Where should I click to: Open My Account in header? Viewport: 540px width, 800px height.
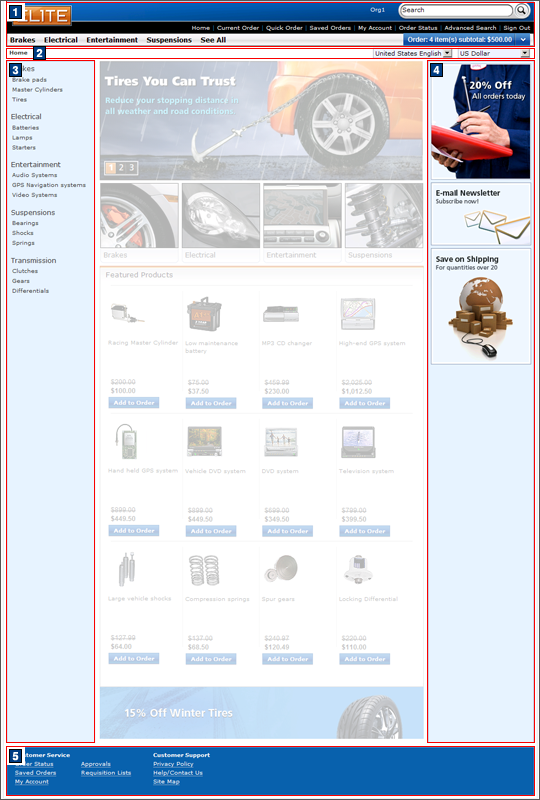tap(375, 28)
